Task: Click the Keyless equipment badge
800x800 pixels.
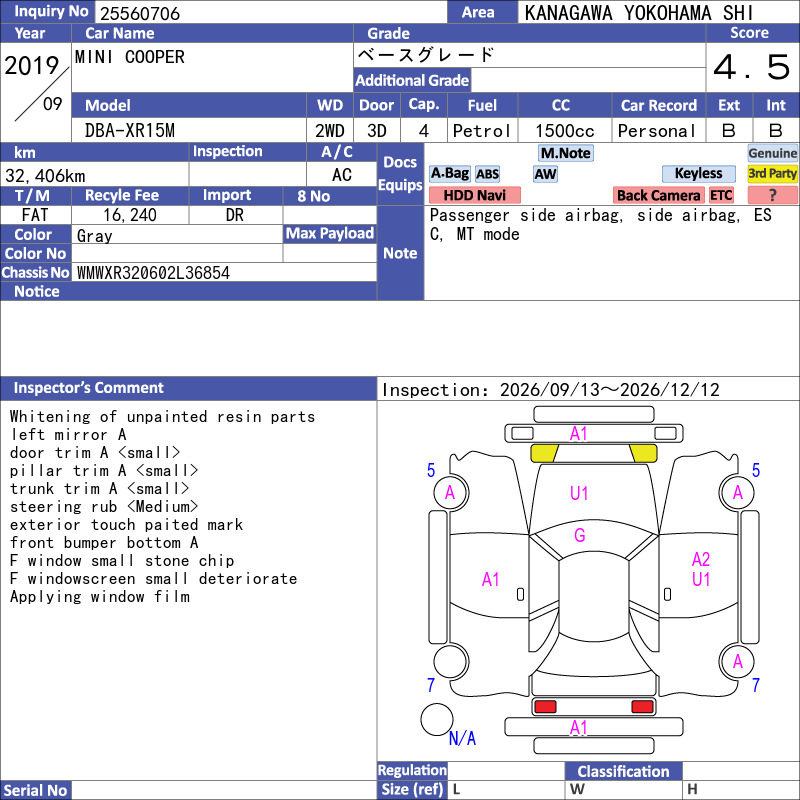Action: [698, 174]
